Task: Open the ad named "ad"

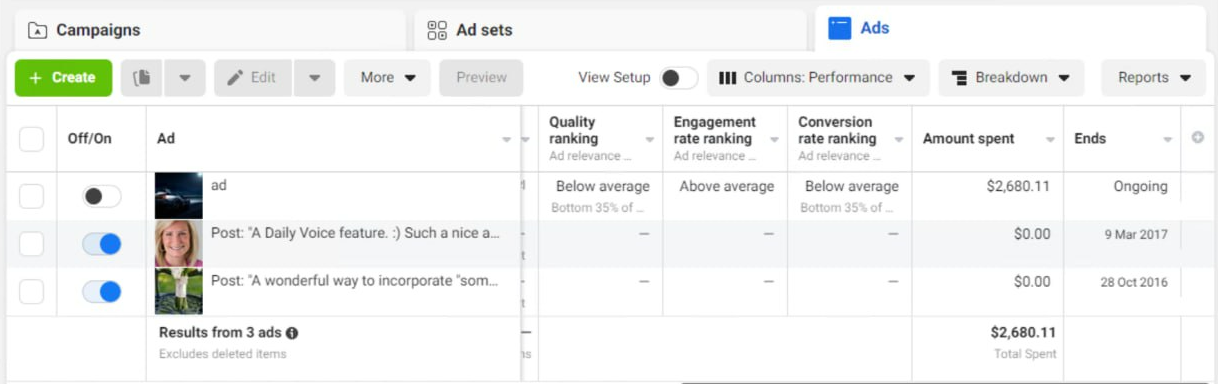Action: [x=219, y=185]
